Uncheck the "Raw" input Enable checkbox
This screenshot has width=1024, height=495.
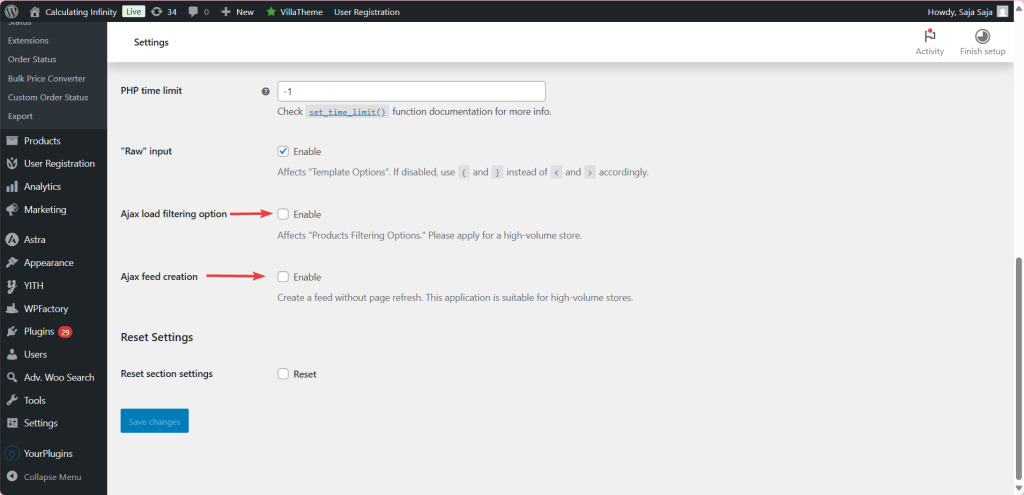pyautogui.click(x=283, y=152)
